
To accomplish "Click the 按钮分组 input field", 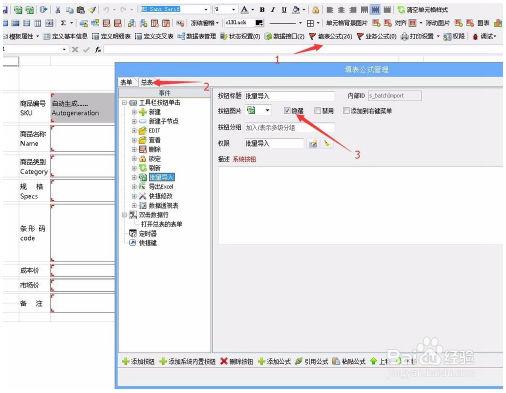I will tap(289, 128).
